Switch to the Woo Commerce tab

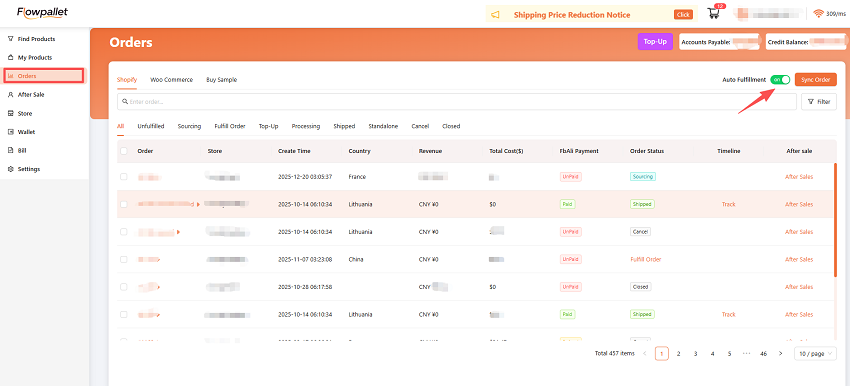pyautogui.click(x=171, y=80)
